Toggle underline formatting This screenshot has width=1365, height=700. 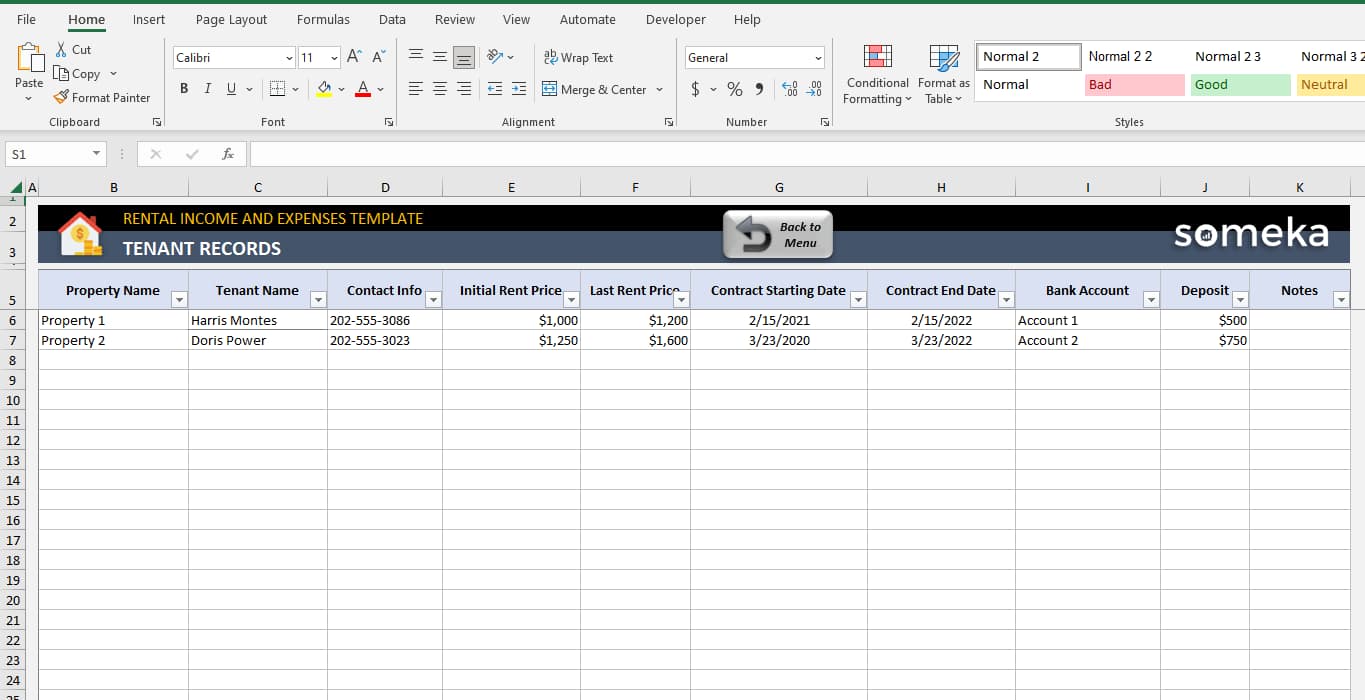click(229, 88)
